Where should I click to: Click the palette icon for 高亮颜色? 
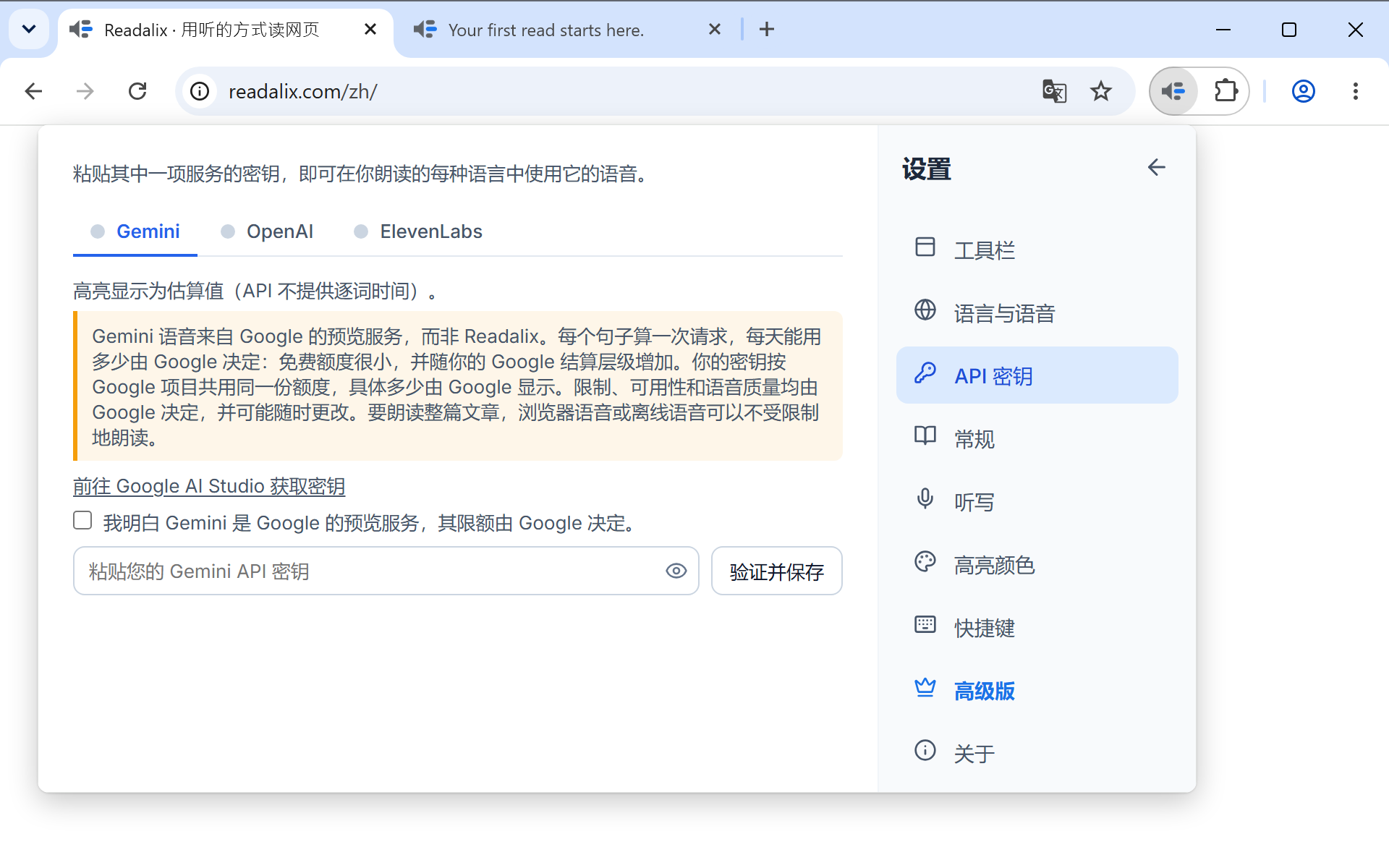click(925, 562)
